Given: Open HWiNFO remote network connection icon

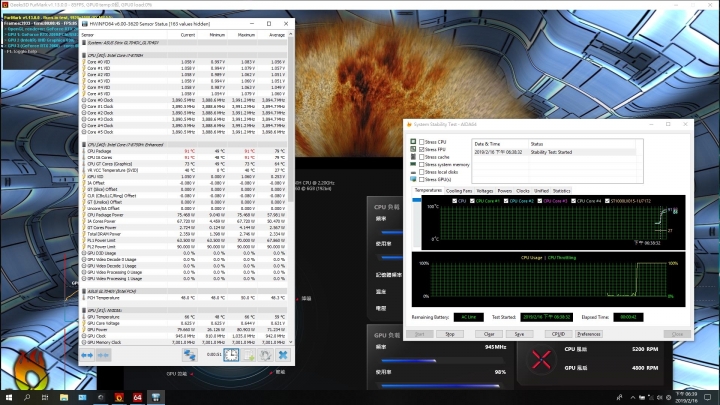Looking at the screenshot, I should (190, 355).
